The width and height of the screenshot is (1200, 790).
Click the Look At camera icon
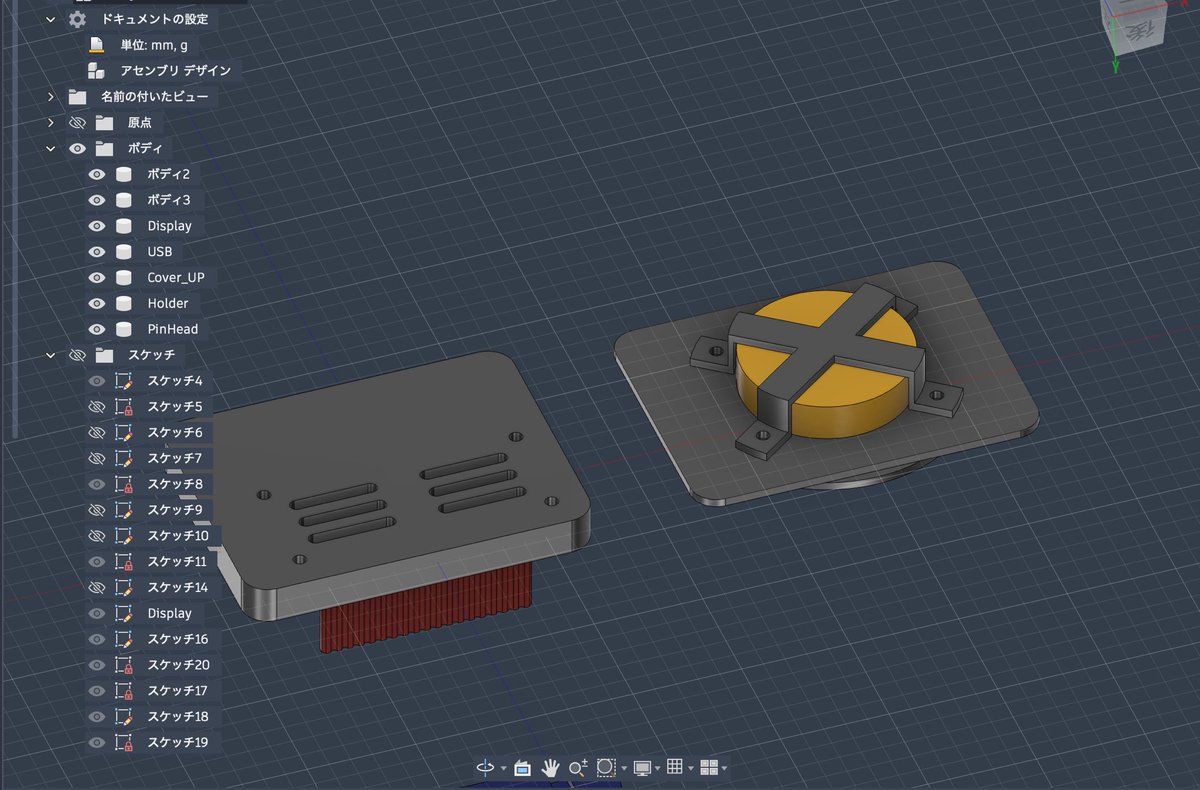(x=521, y=767)
